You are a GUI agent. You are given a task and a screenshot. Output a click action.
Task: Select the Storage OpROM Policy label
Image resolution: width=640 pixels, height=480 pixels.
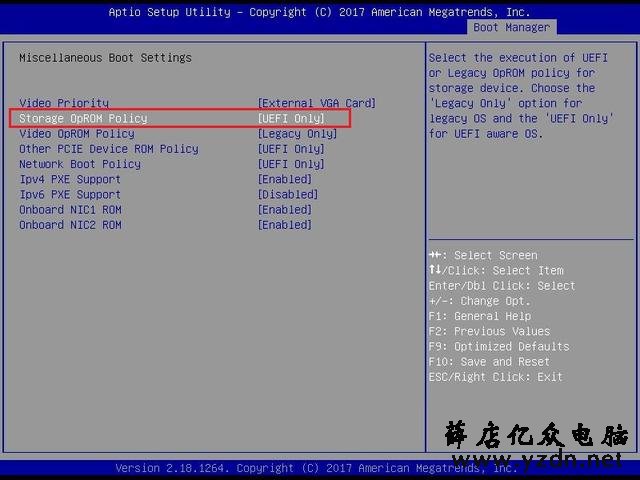[83, 118]
